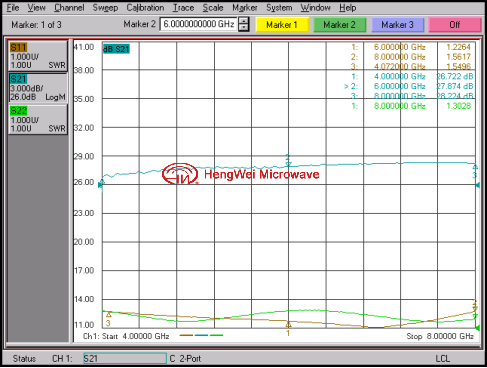Open the Help menu
Viewport: 487px width, 368px height.
point(348,8)
